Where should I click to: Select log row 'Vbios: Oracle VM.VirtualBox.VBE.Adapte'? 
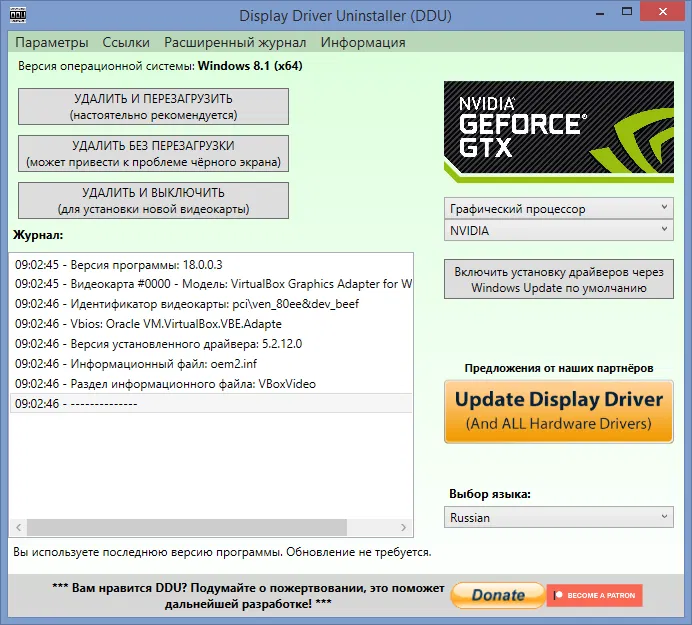(211, 324)
